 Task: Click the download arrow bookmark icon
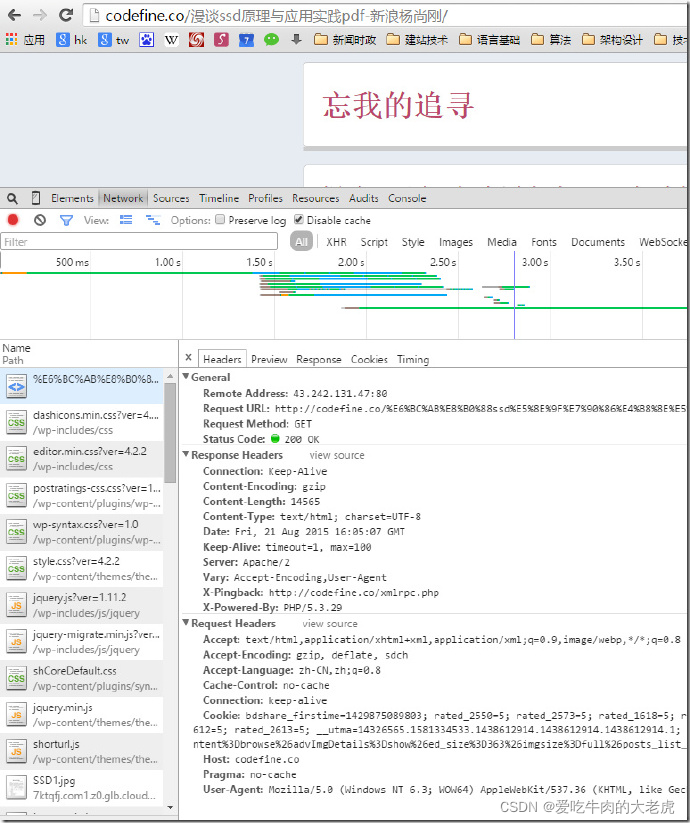point(296,39)
